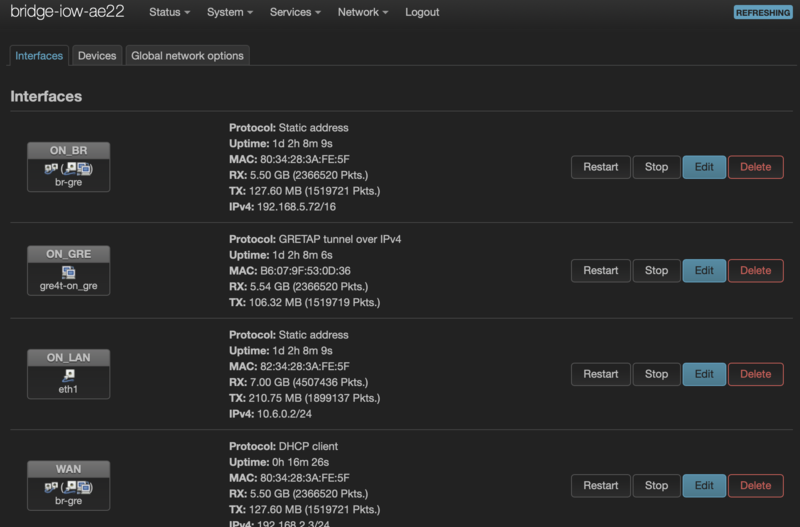Click the WAN interface name header
The height and width of the screenshot is (527, 800).
tap(68, 469)
